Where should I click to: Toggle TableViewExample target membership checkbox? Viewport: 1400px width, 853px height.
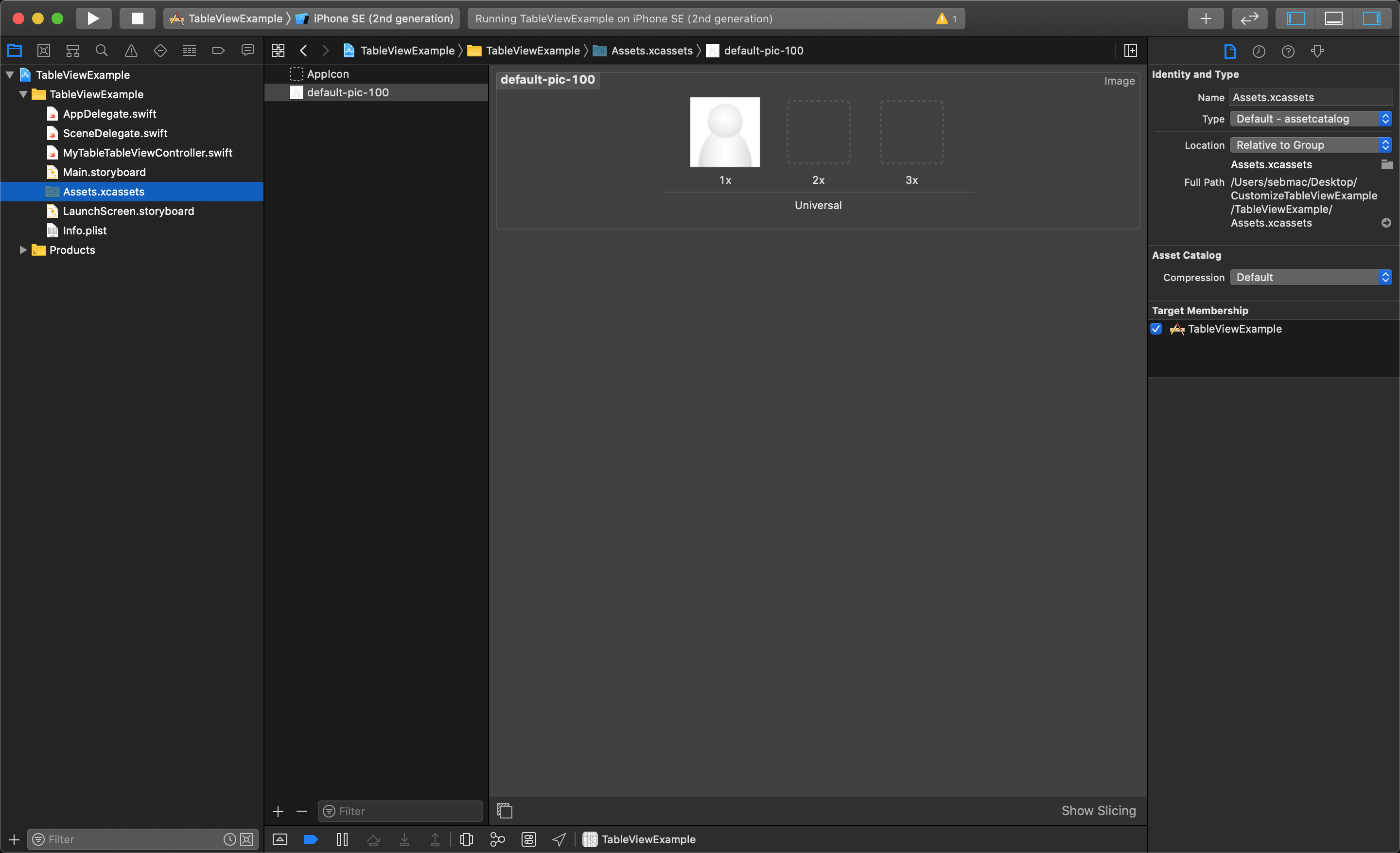point(1156,328)
